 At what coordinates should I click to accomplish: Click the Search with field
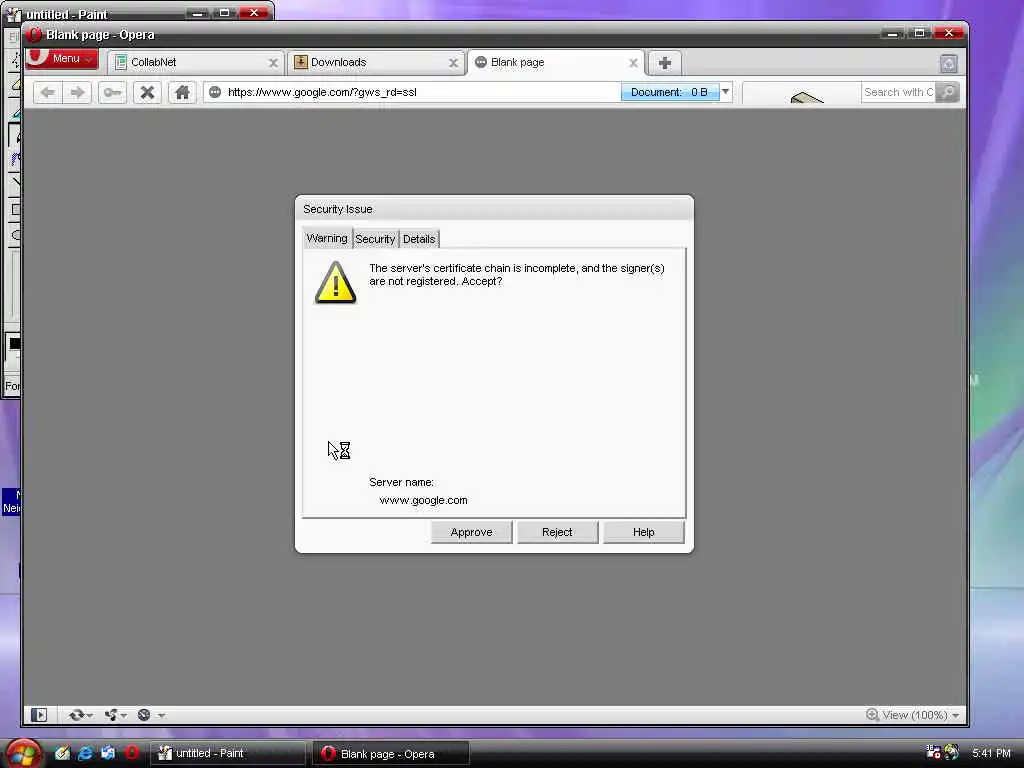tap(899, 92)
